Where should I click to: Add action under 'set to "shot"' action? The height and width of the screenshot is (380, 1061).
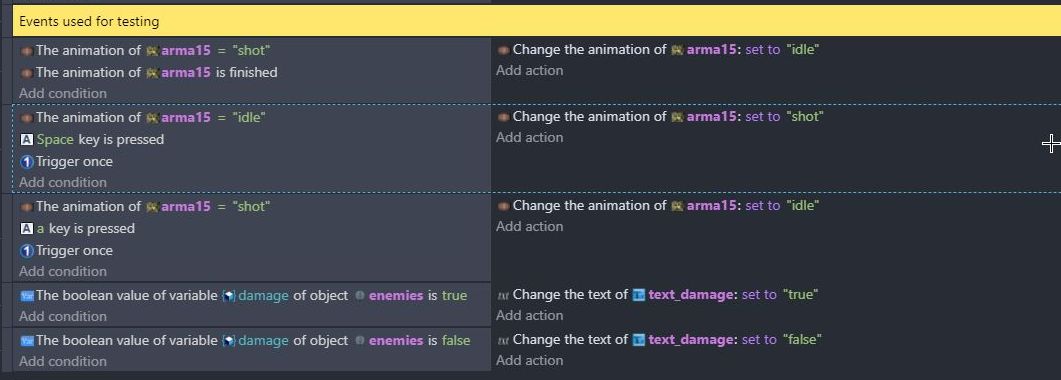point(529,137)
